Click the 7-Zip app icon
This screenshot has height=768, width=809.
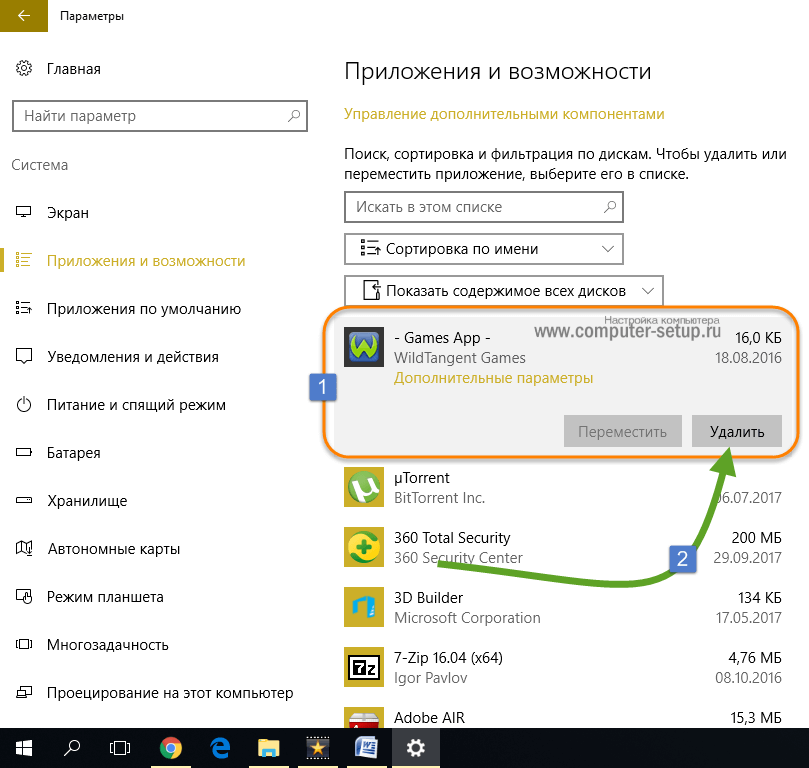[362, 667]
